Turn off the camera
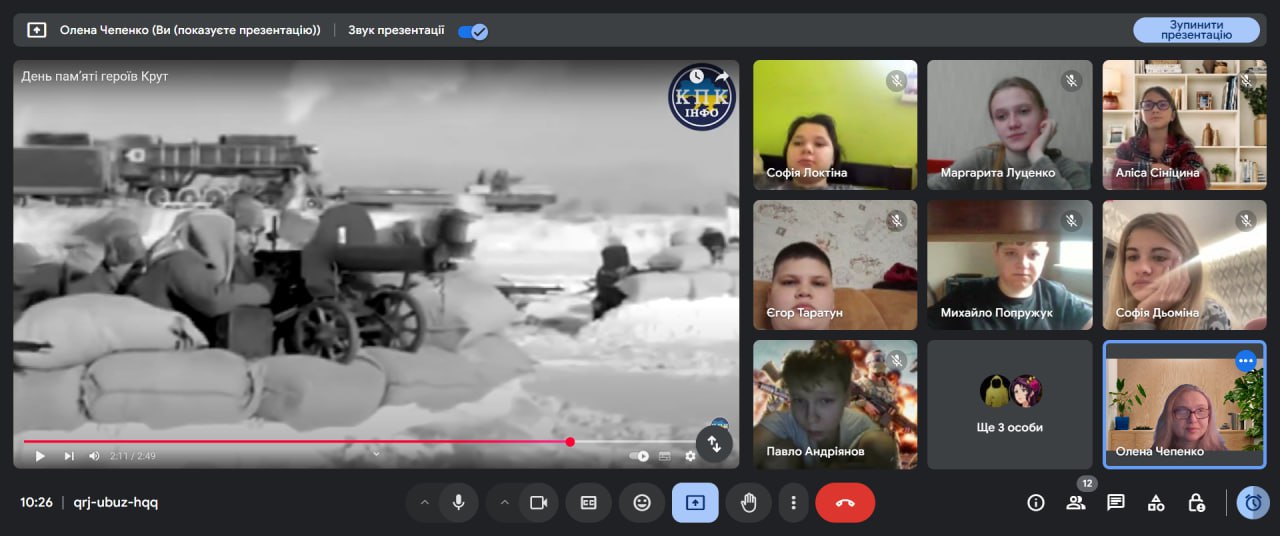Screen dimensions: 1280x536 point(538,503)
